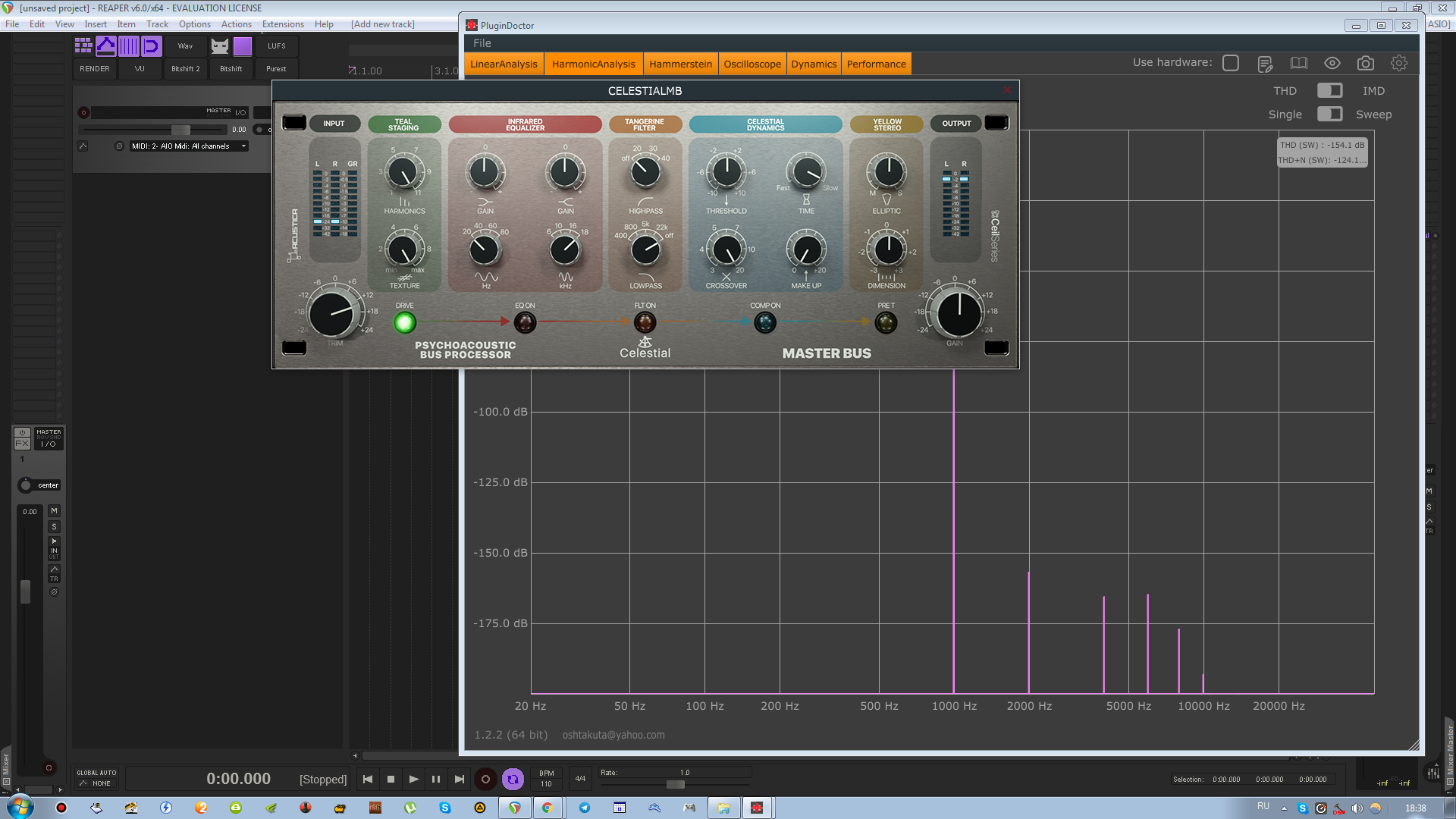The image size is (1456, 819).
Task: Pause playback in transport
Action: pos(436,779)
